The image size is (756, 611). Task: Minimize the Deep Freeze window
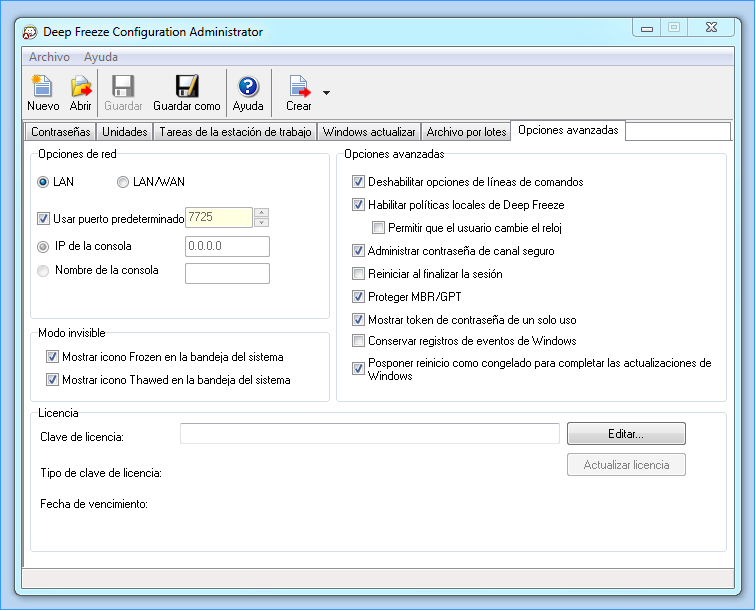pos(647,28)
